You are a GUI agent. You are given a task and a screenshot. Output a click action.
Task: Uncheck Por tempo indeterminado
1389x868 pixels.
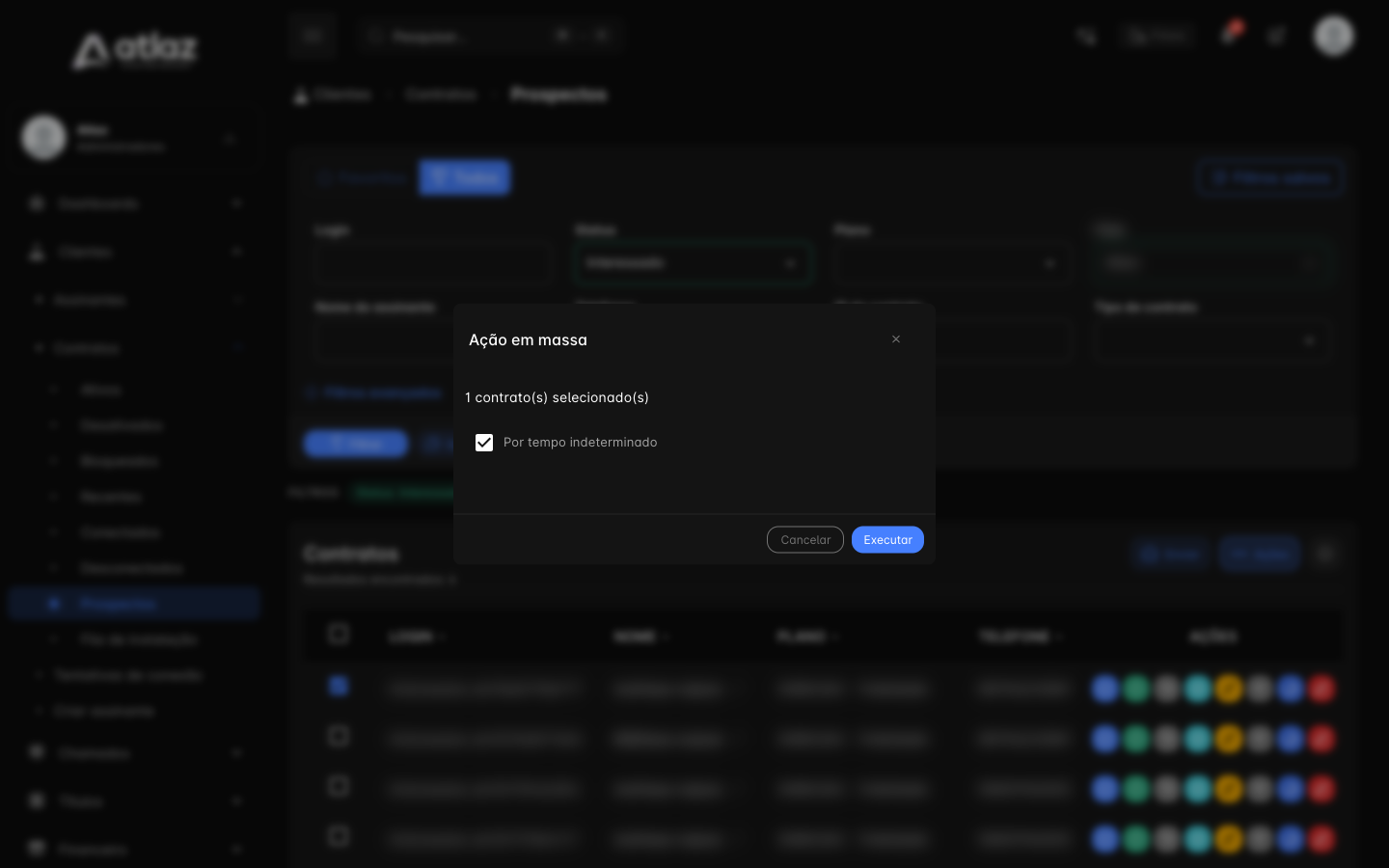484,443
